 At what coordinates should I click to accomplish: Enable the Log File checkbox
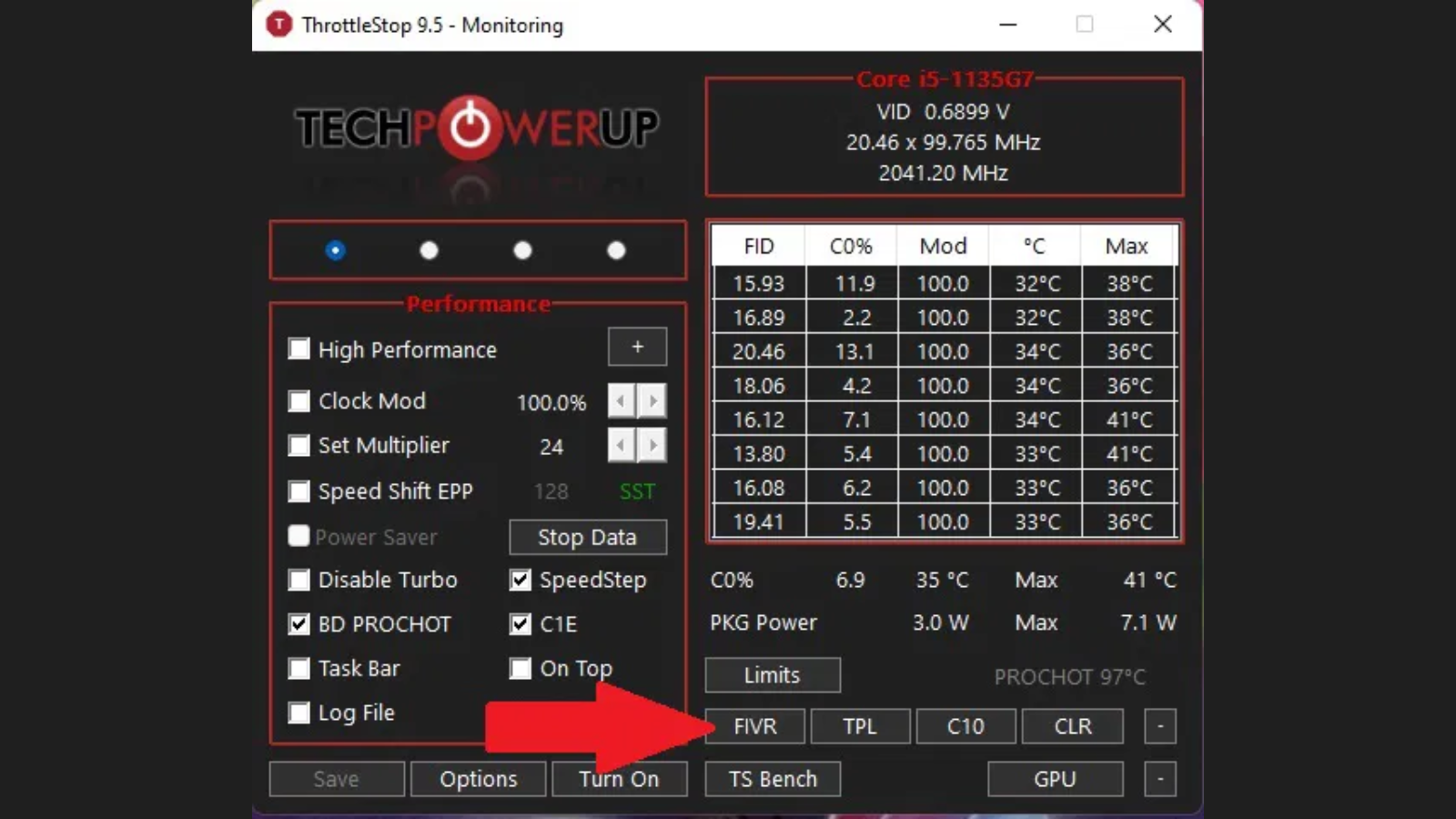[x=298, y=713]
